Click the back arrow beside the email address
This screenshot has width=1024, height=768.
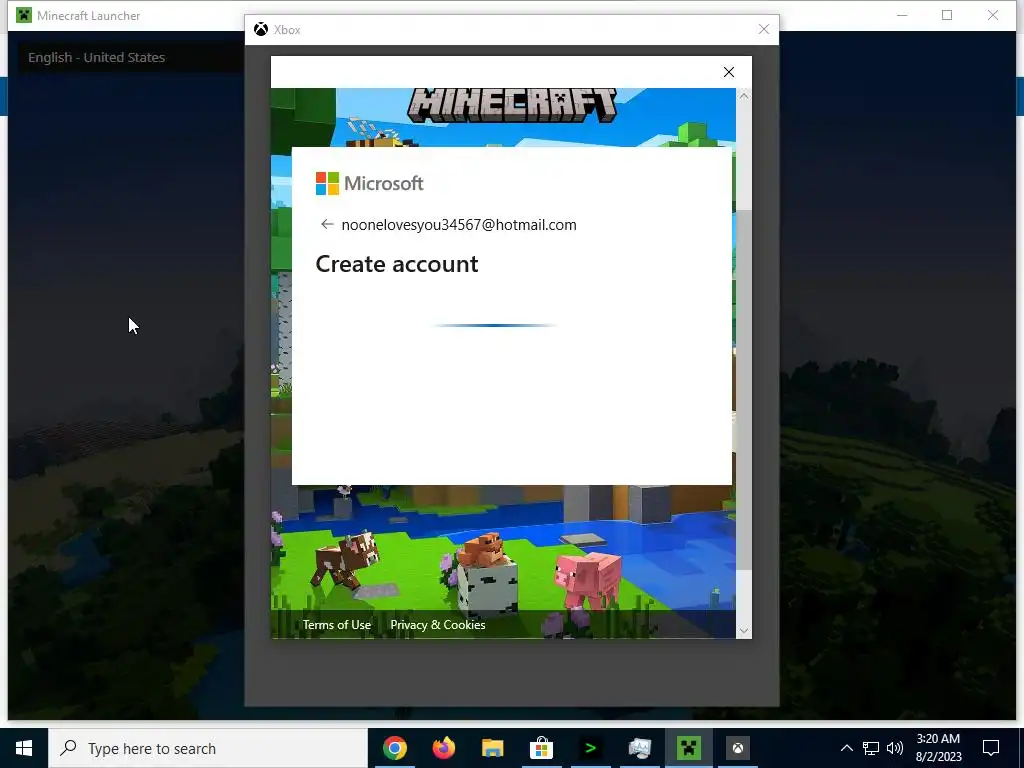pyautogui.click(x=327, y=225)
